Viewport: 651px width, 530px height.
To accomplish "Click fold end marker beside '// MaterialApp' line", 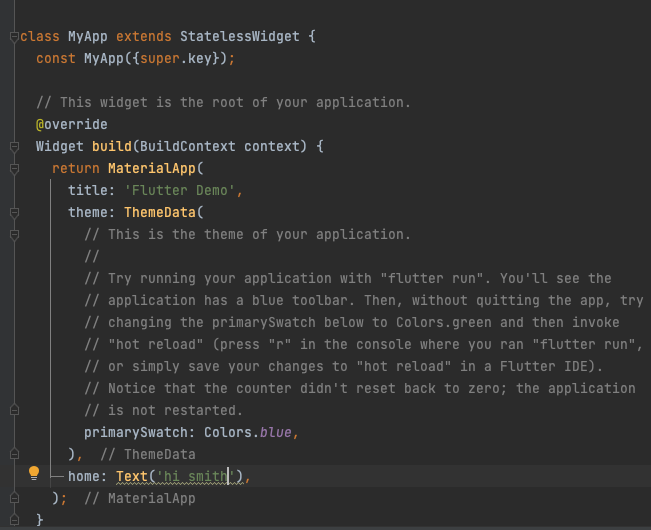I will point(14,498).
